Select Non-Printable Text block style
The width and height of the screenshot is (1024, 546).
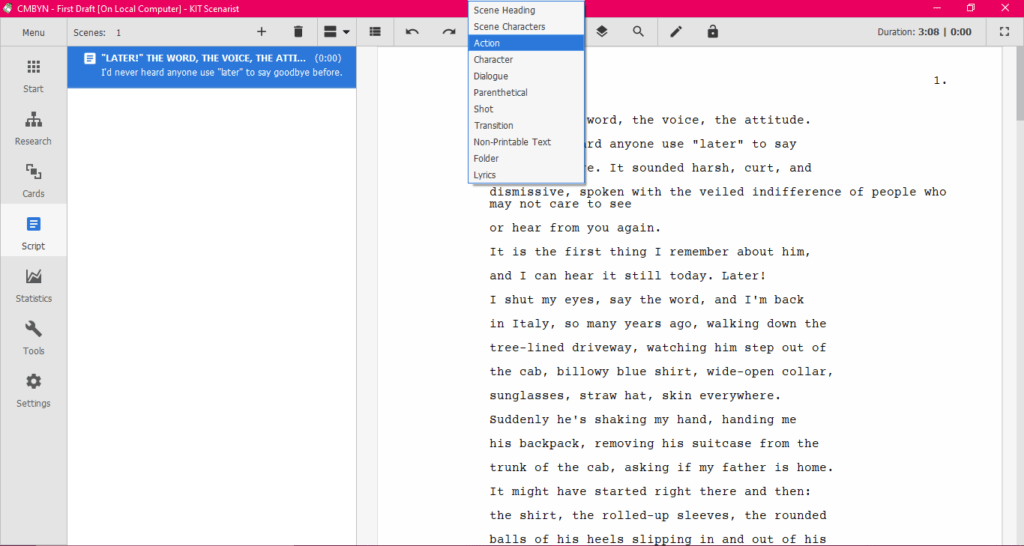[526, 142]
